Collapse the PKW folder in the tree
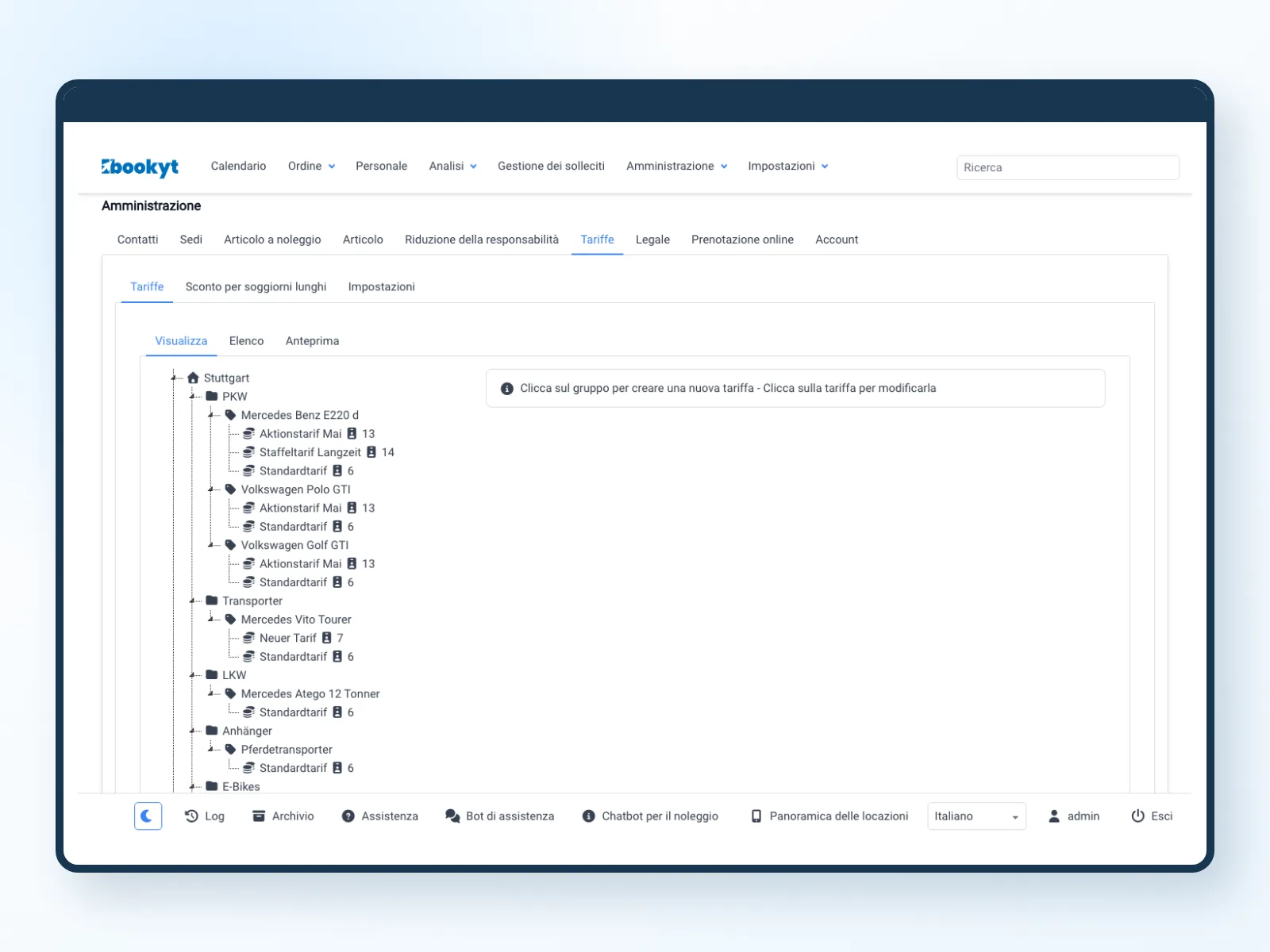1270x952 pixels. [193, 397]
